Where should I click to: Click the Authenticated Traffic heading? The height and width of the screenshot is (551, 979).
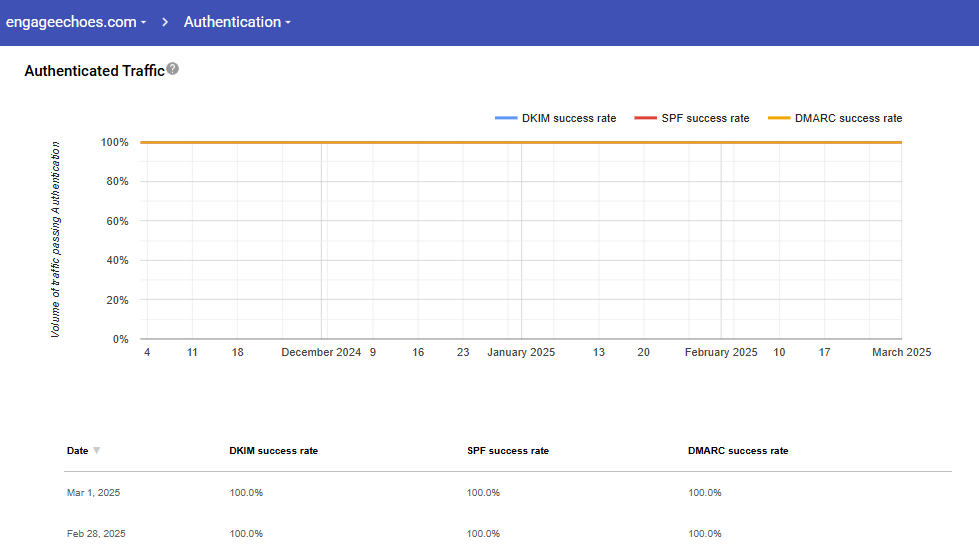(x=94, y=71)
